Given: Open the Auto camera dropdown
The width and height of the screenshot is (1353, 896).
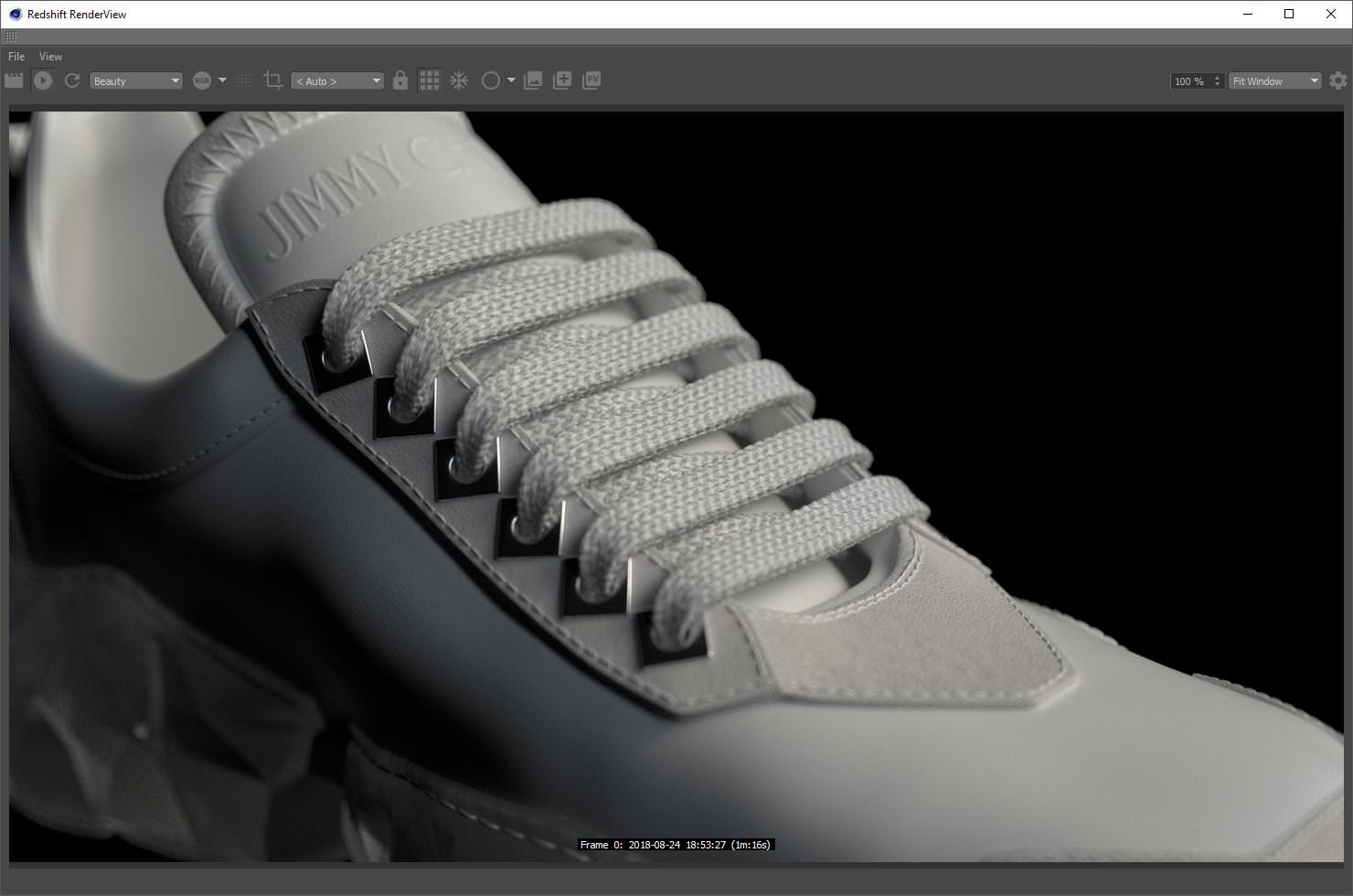Looking at the screenshot, I should [336, 80].
